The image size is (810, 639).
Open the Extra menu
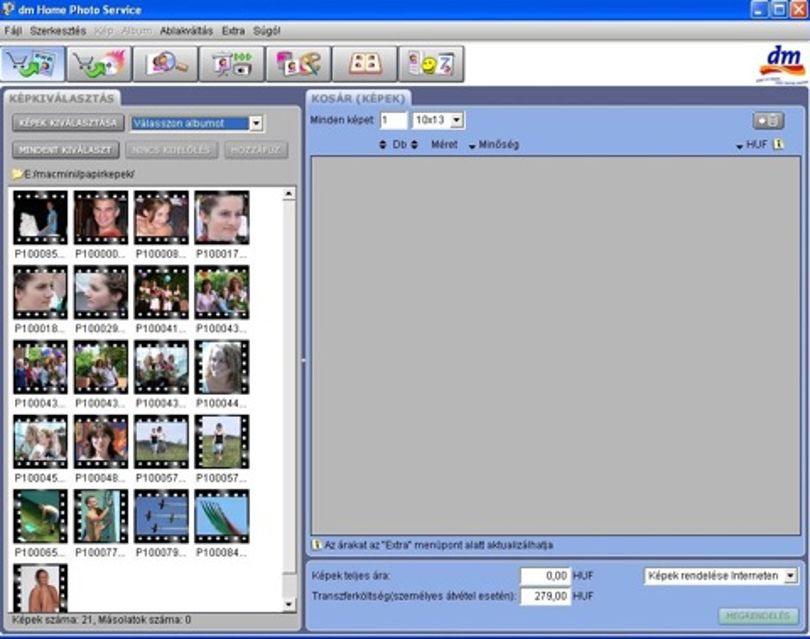tap(233, 31)
